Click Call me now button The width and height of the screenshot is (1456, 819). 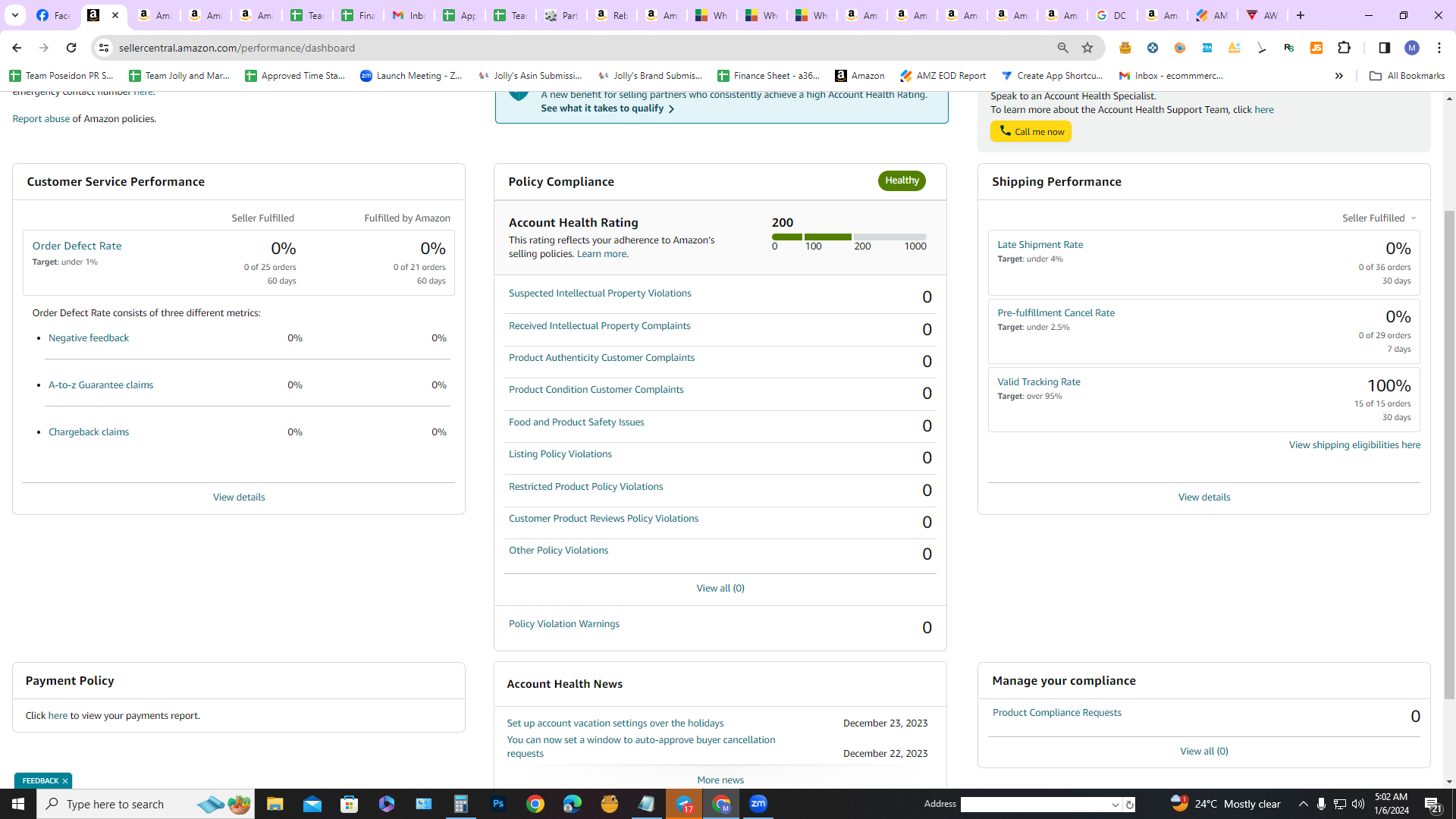1031,132
